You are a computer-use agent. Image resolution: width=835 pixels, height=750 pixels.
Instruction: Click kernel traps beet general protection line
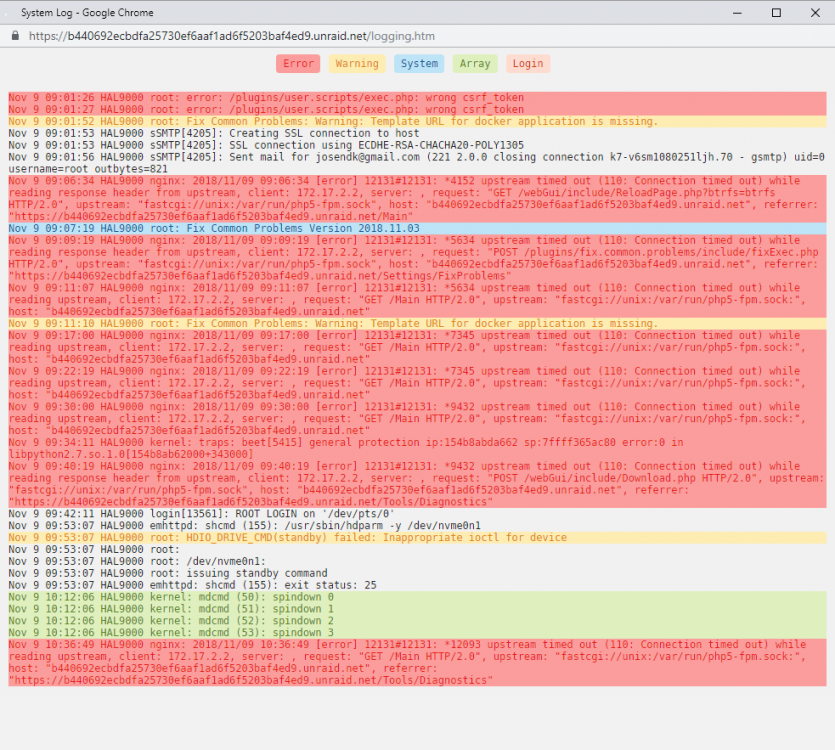point(417,449)
